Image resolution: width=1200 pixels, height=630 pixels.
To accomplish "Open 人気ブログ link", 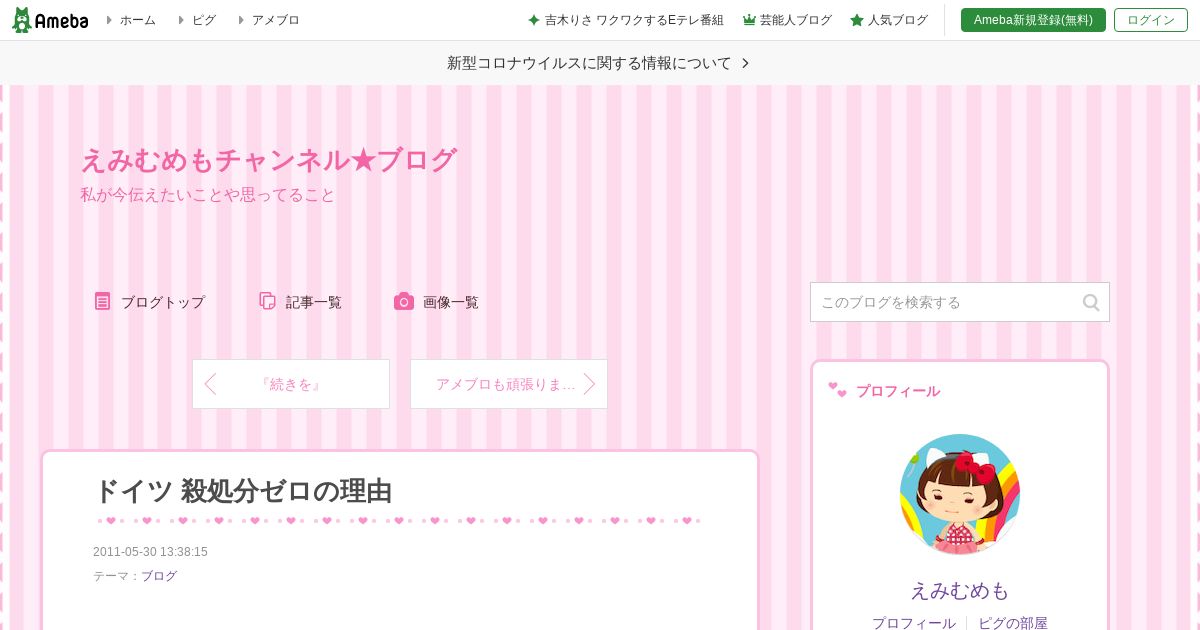I will click(x=898, y=20).
